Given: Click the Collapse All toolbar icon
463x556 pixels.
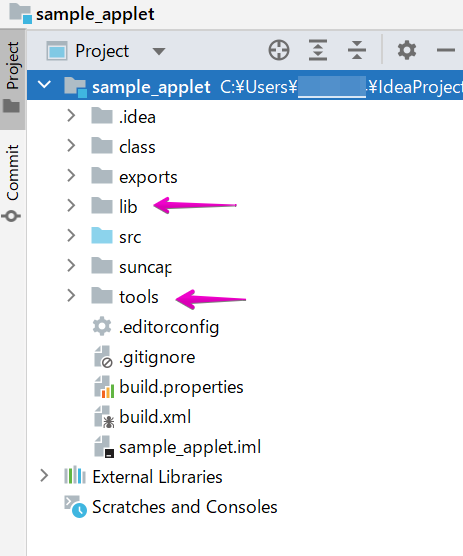Looking at the screenshot, I should coord(357,50).
